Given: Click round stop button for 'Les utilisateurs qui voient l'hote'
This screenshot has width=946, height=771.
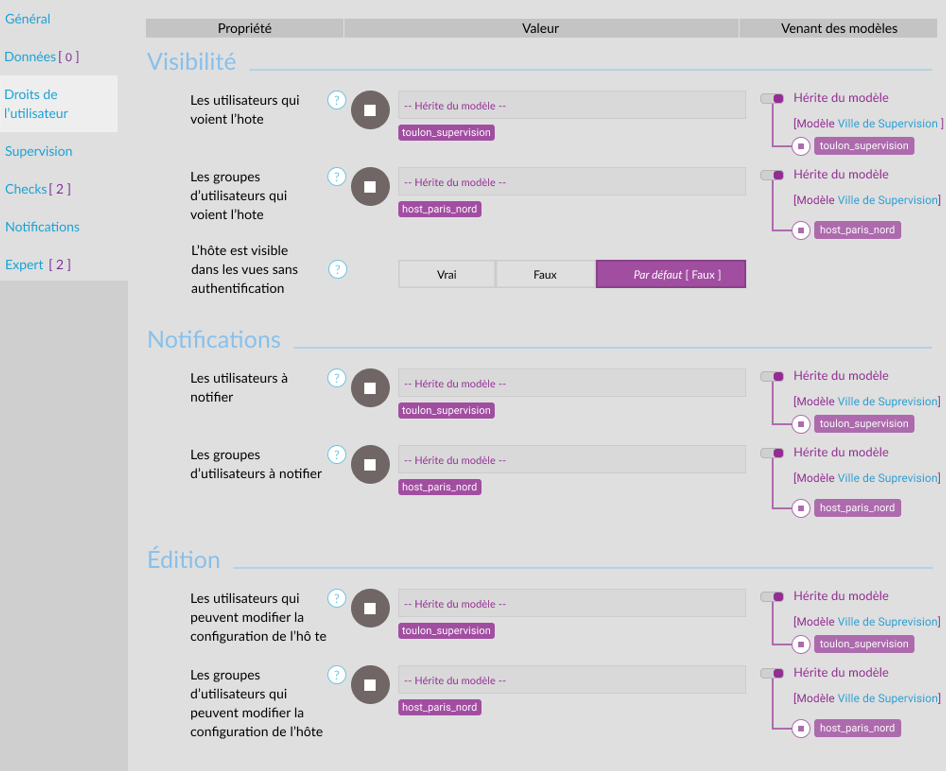Looking at the screenshot, I should (x=370, y=110).
